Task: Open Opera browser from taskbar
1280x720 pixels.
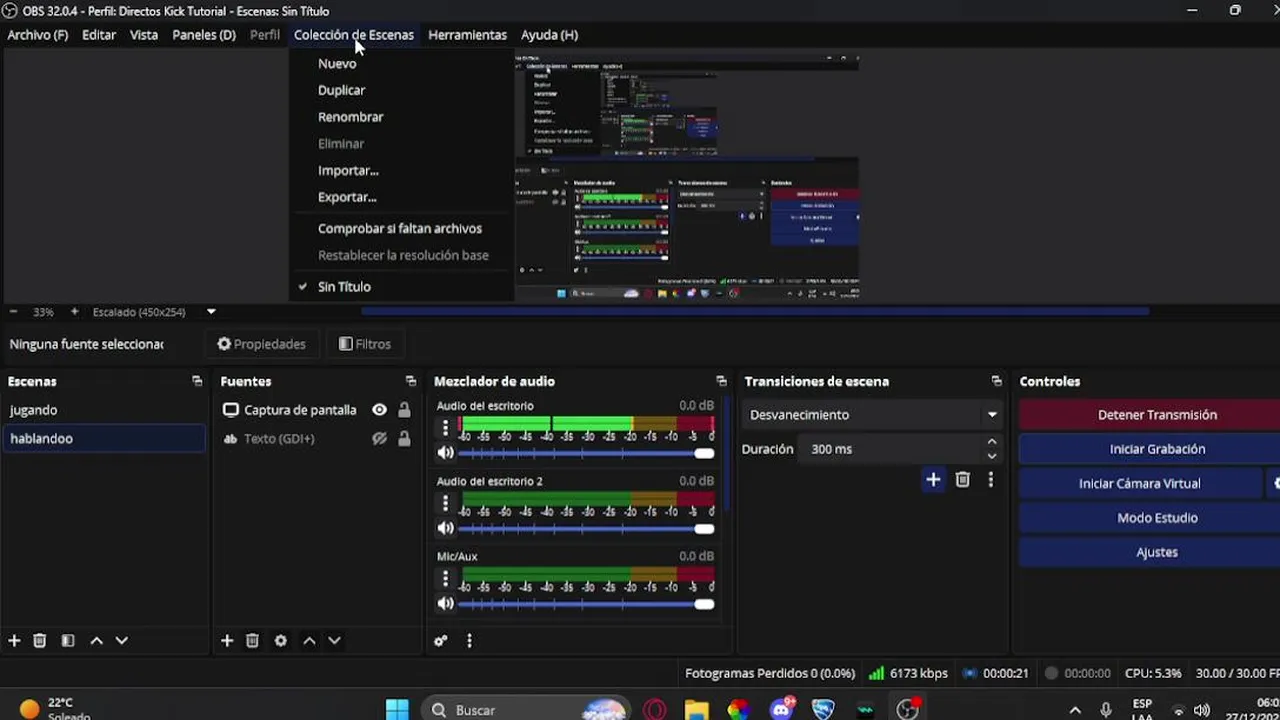Action: click(655, 709)
